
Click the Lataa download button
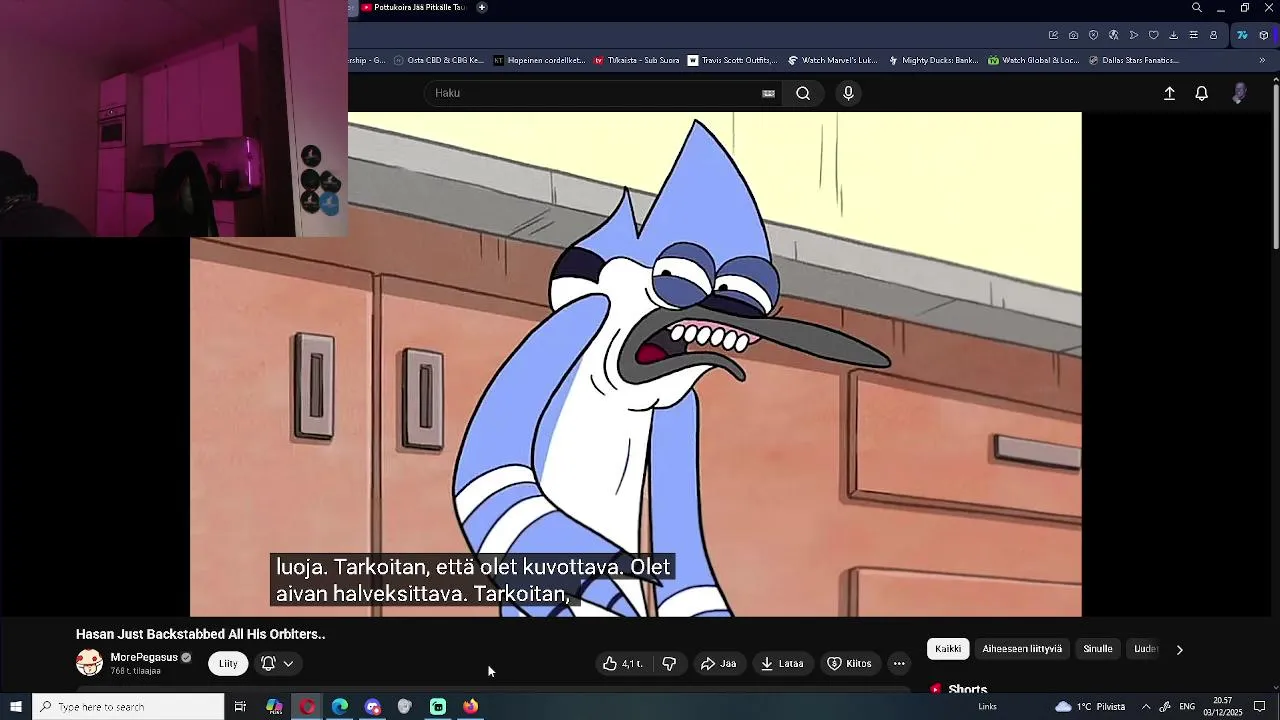click(x=782, y=663)
